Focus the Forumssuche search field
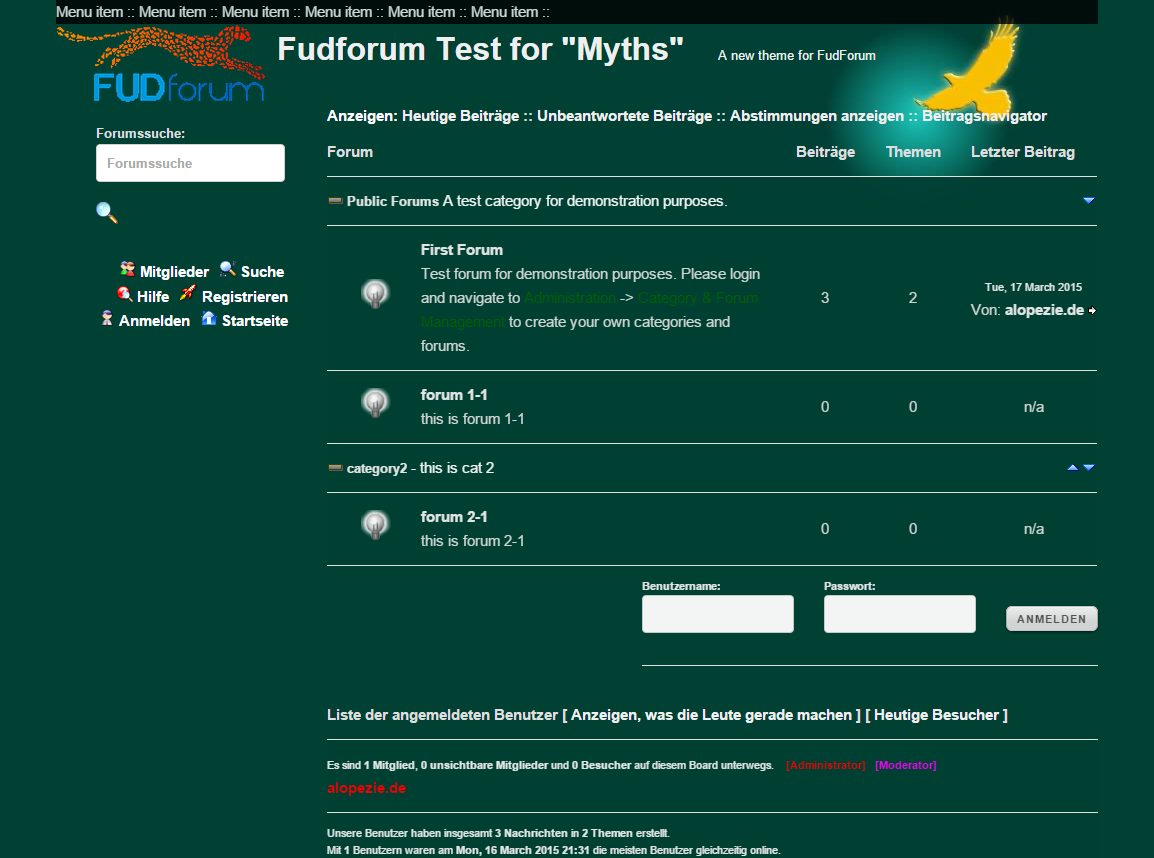Viewport: 1154px width, 858px height. [190, 163]
